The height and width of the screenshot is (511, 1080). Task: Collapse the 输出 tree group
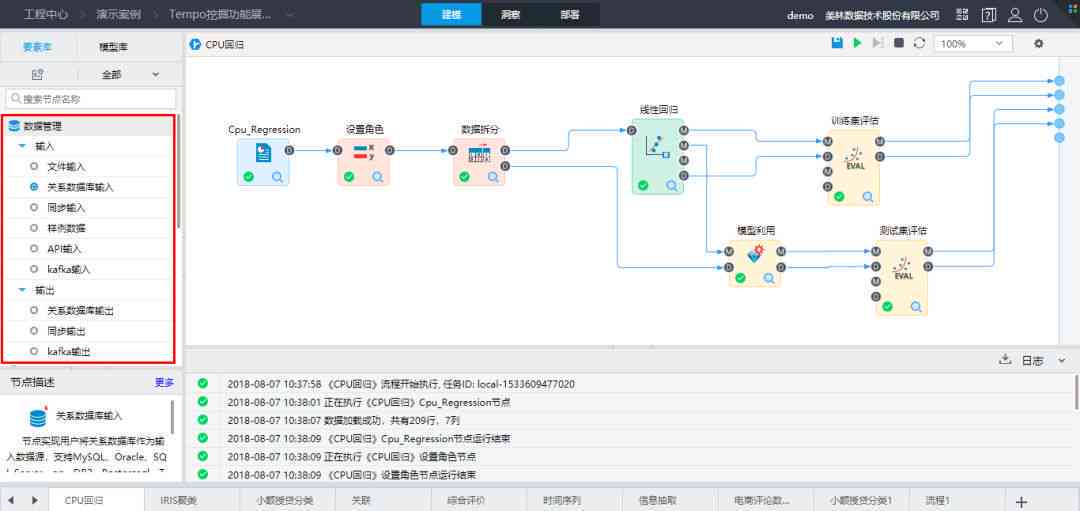click(22, 291)
